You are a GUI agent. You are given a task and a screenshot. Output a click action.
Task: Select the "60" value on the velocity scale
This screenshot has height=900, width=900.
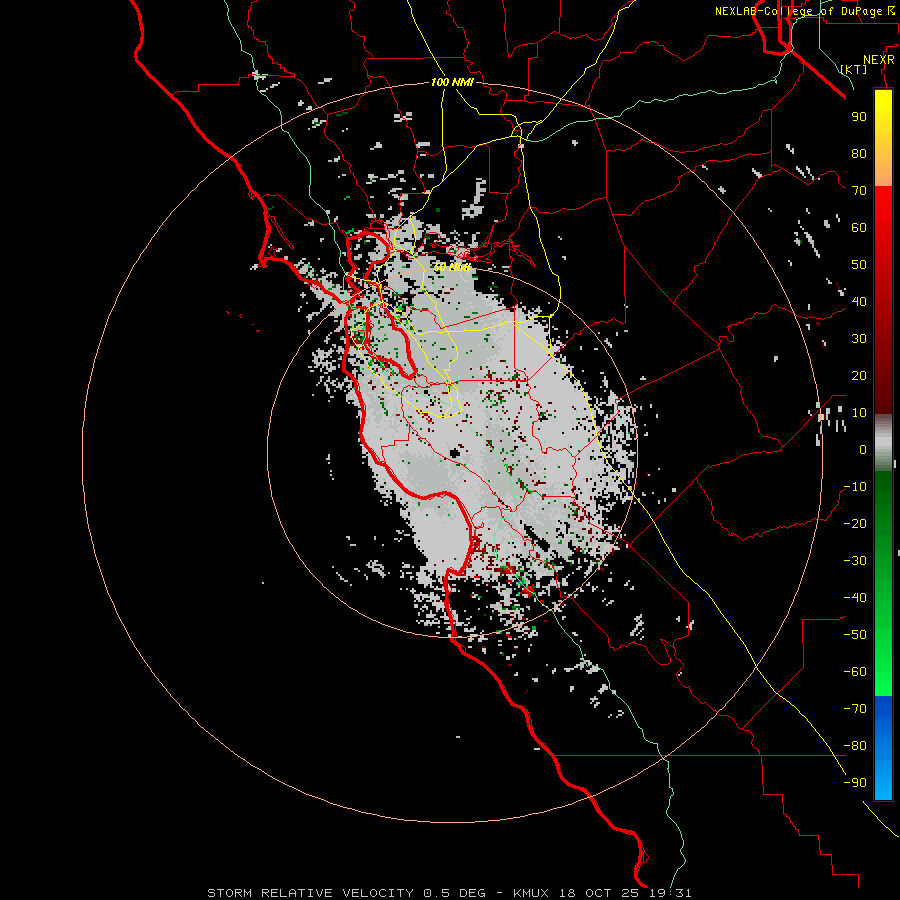859,227
